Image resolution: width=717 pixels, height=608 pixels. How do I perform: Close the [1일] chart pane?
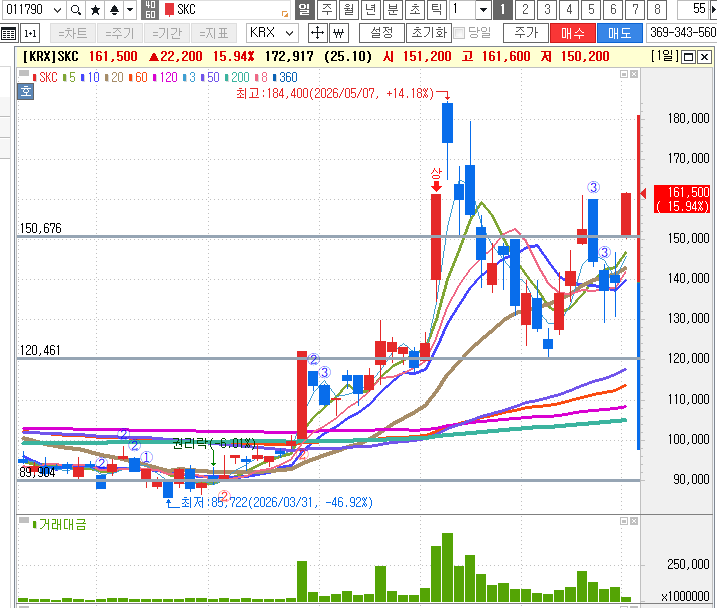tap(705, 57)
